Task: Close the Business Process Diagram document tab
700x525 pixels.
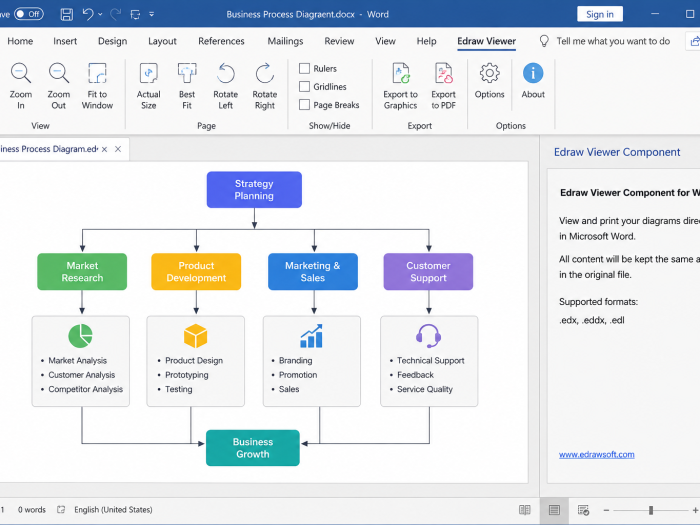Action: point(104,149)
